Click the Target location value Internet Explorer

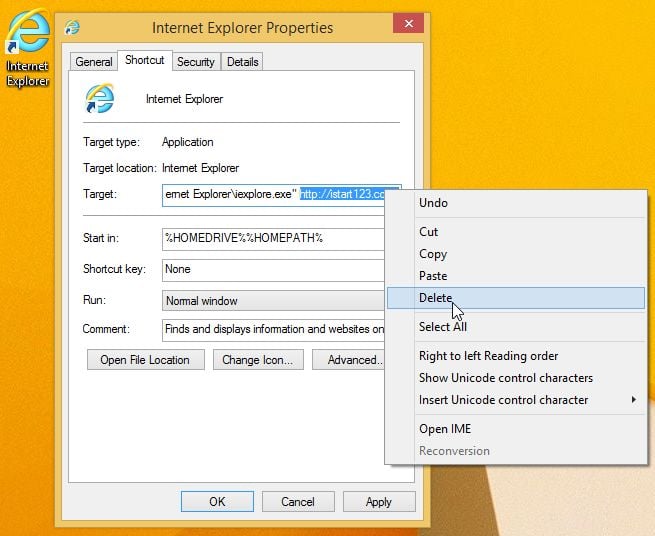pos(201,168)
